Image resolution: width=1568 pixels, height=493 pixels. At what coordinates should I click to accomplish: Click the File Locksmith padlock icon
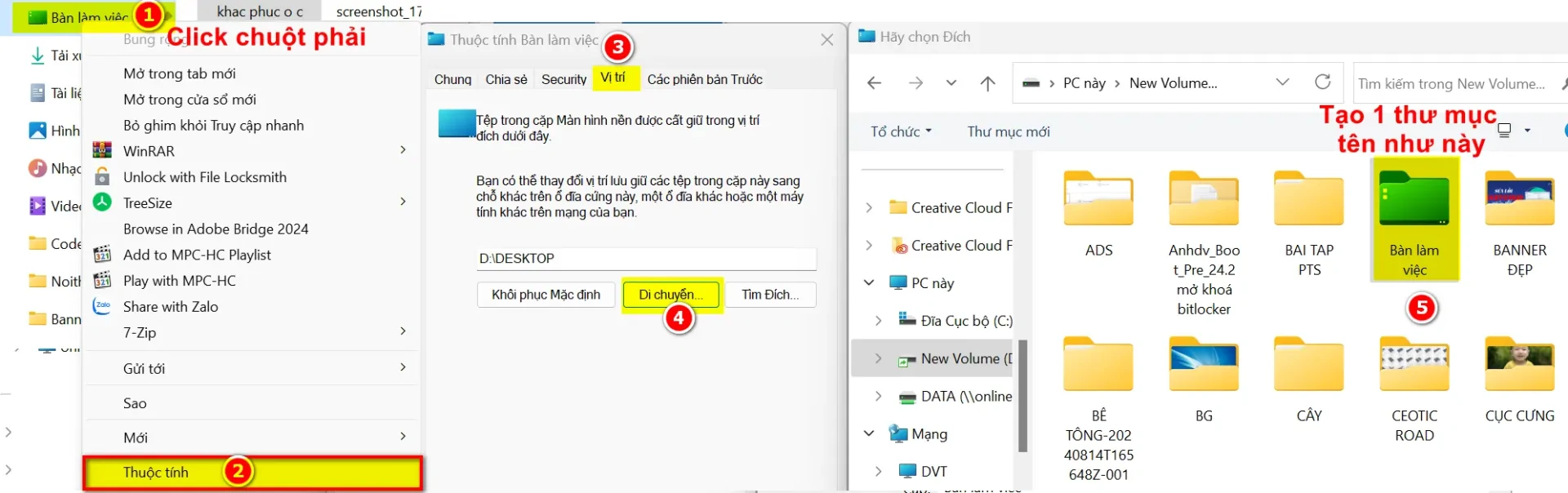(102, 177)
